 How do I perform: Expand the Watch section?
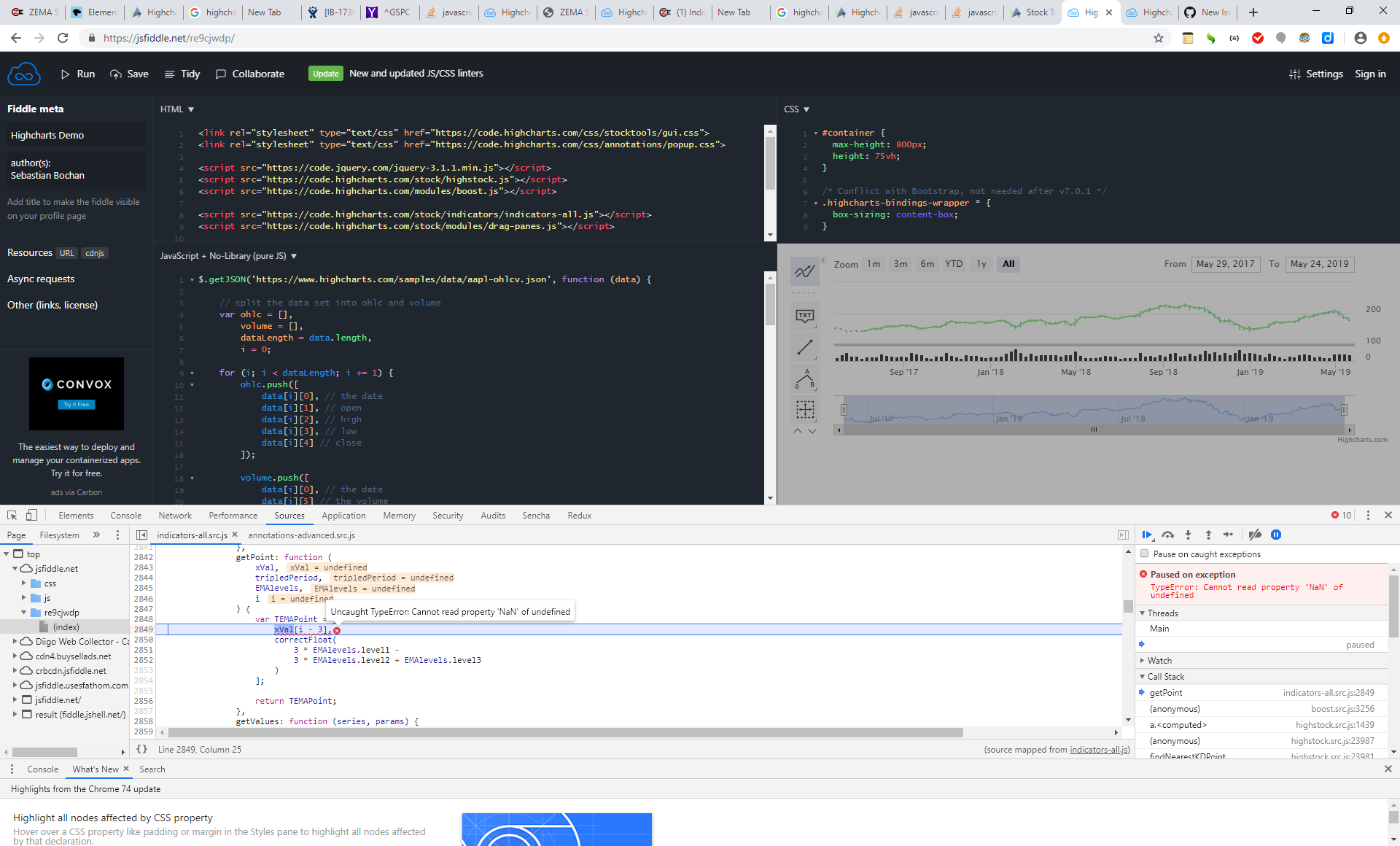(x=1159, y=660)
